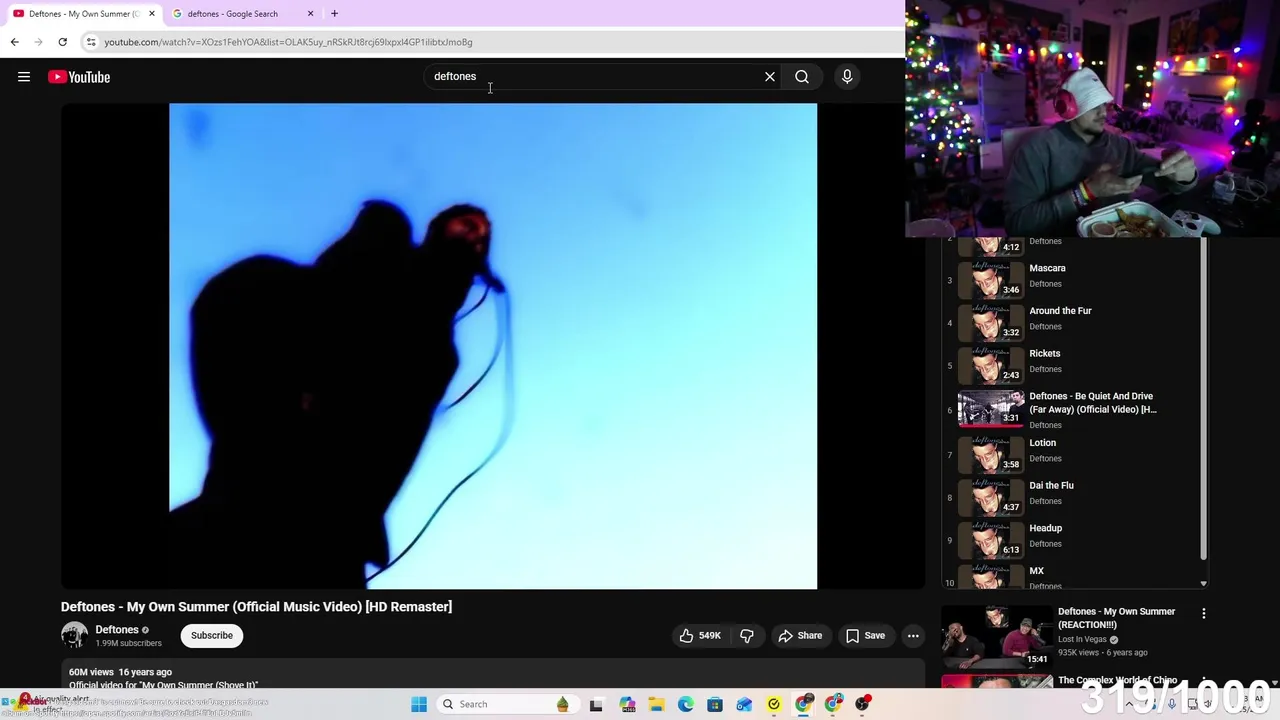This screenshot has width=1280, height=720.
Task: Go back in browser history
Action: coord(15,42)
